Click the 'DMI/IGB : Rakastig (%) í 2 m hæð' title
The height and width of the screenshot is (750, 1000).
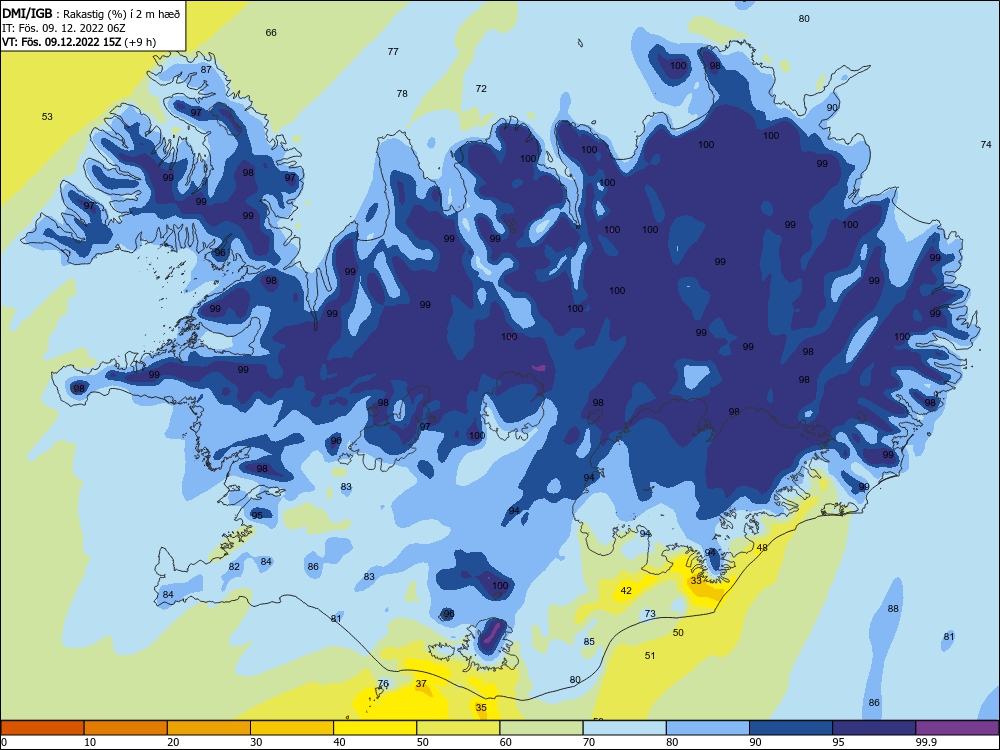click(x=91, y=13)
